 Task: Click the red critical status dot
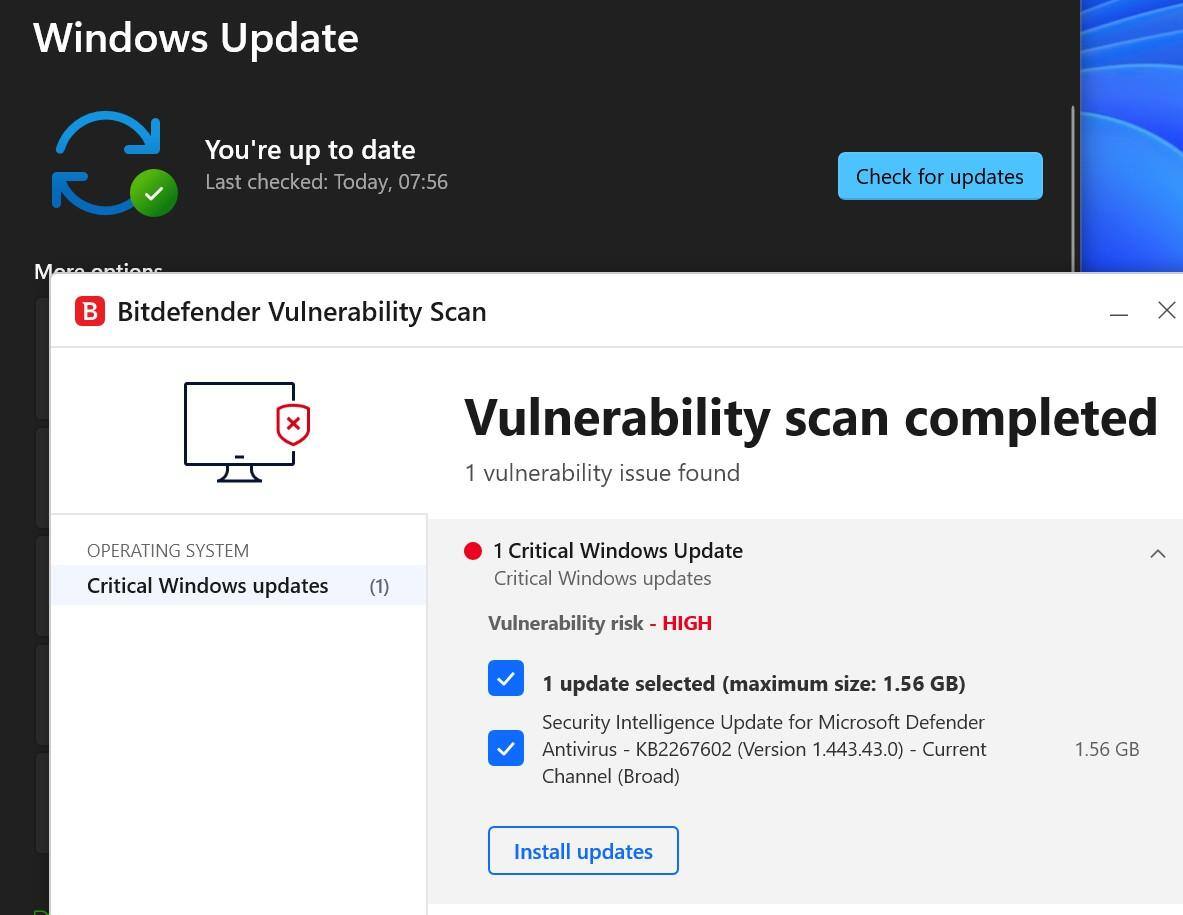[x=473, y=551]
